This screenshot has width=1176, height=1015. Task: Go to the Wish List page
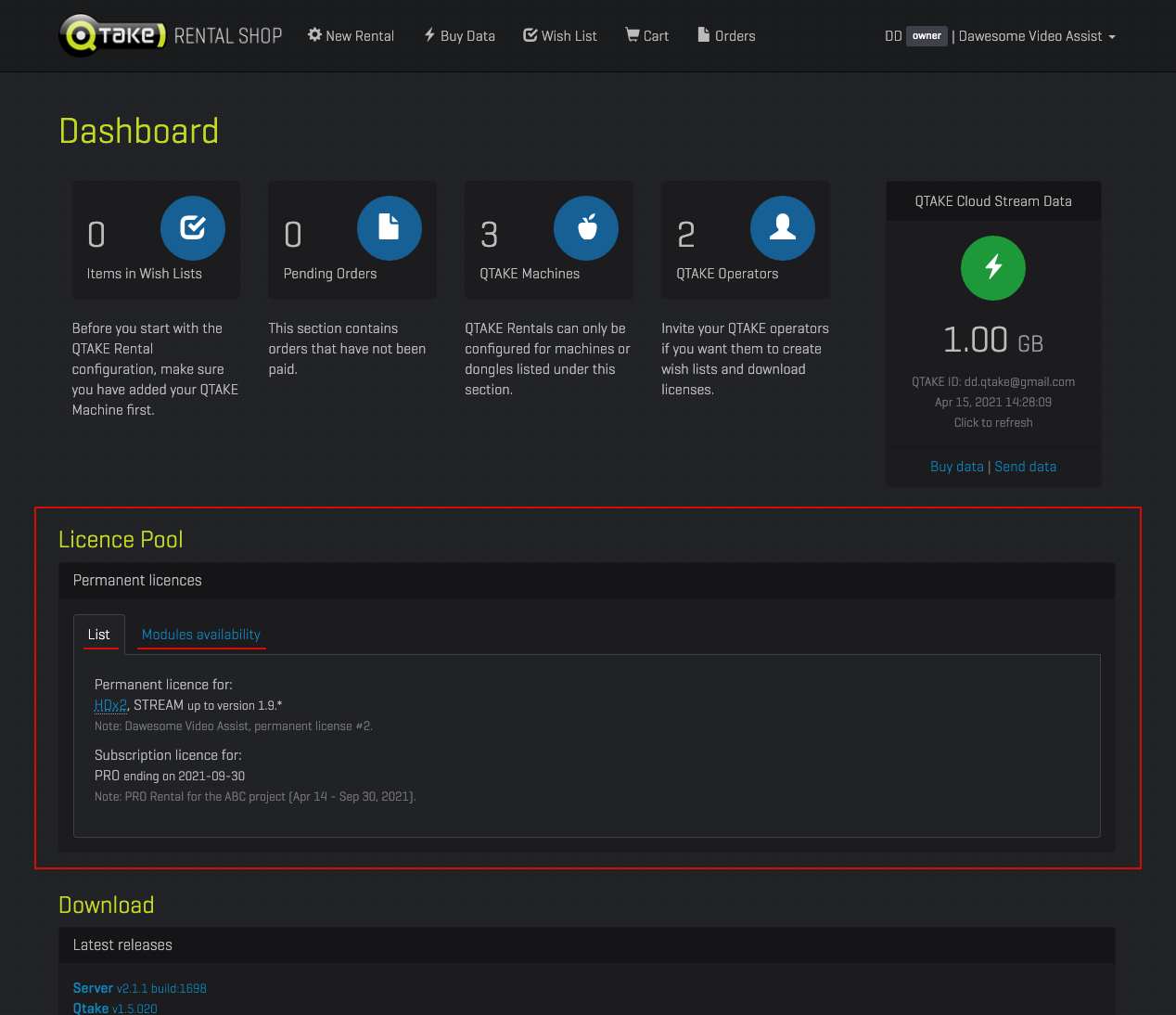tap(560, 35)
